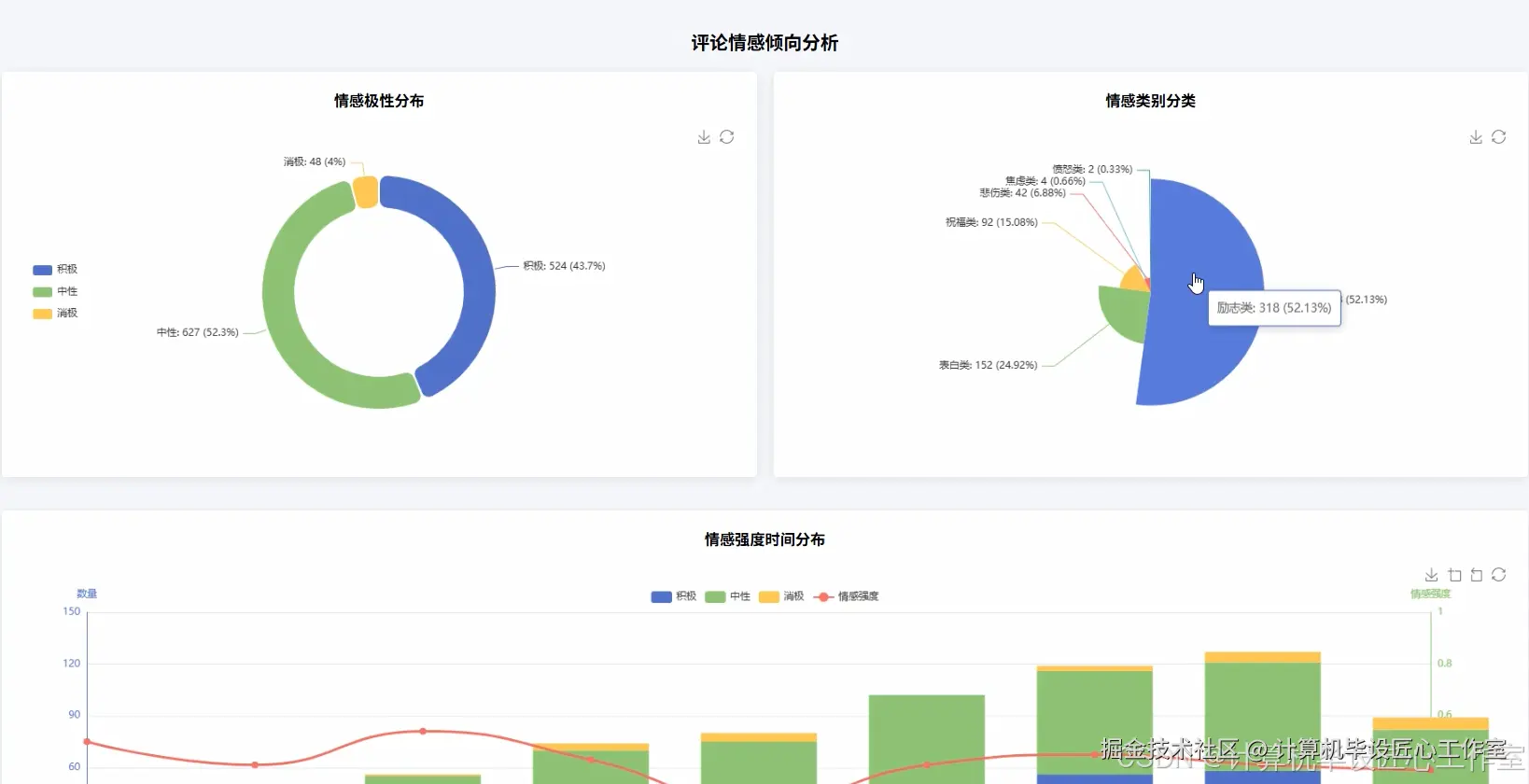The image size is (1529, 784).
Task: Activate area zoom tool on time chart
Action: pos(1454,575)
